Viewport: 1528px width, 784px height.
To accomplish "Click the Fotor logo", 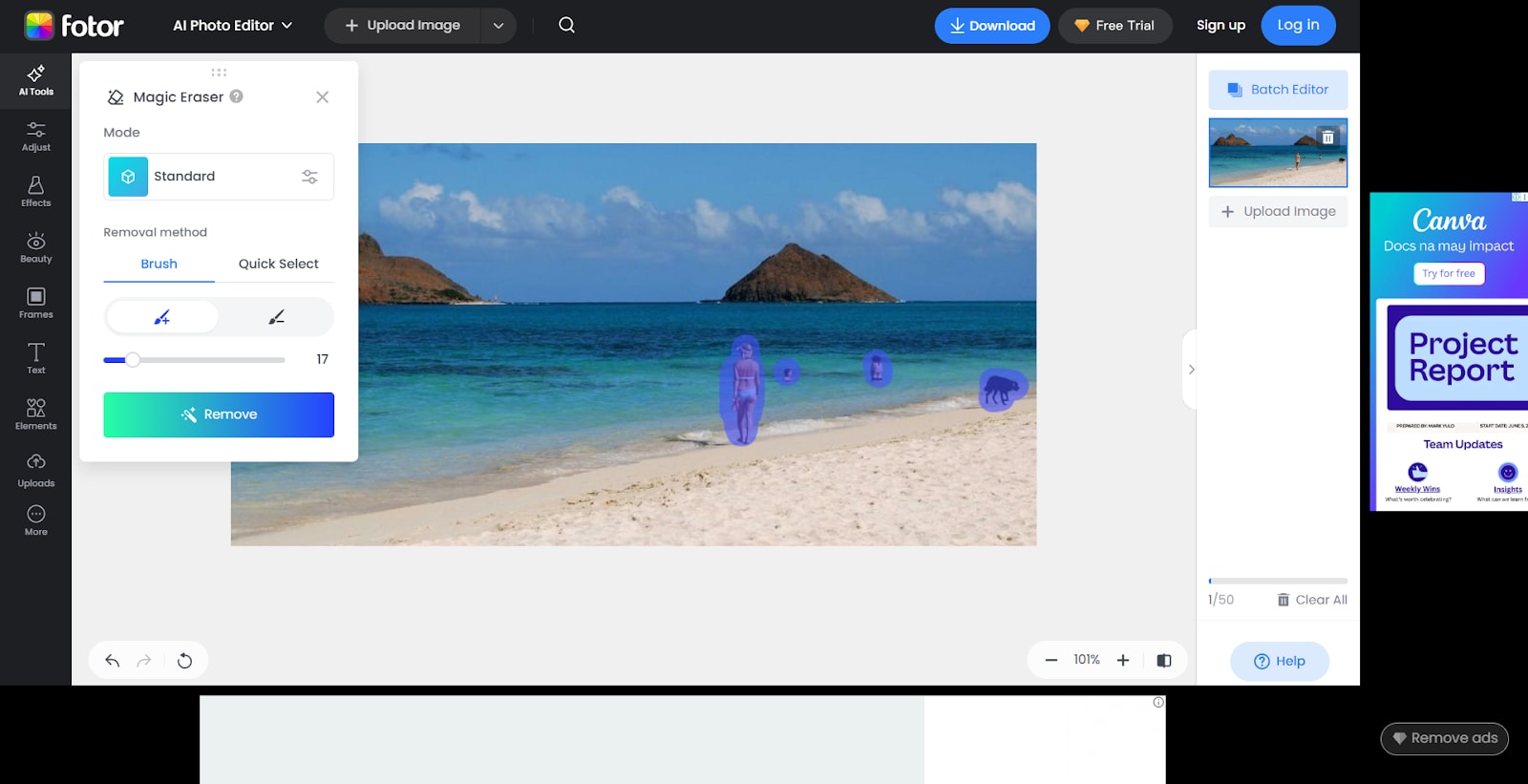I will (x=74, y=26).
